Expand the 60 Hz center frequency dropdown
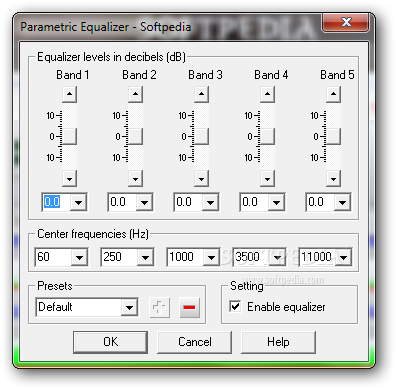This screenshot has height=389, width=396. [x=79, y=257]
